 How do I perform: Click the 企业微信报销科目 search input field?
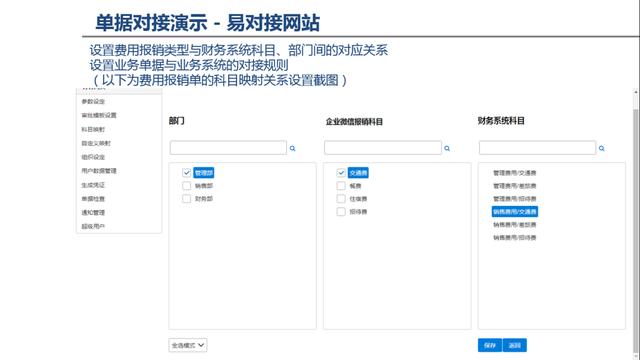pyautogui.click(x=383, y=148)
